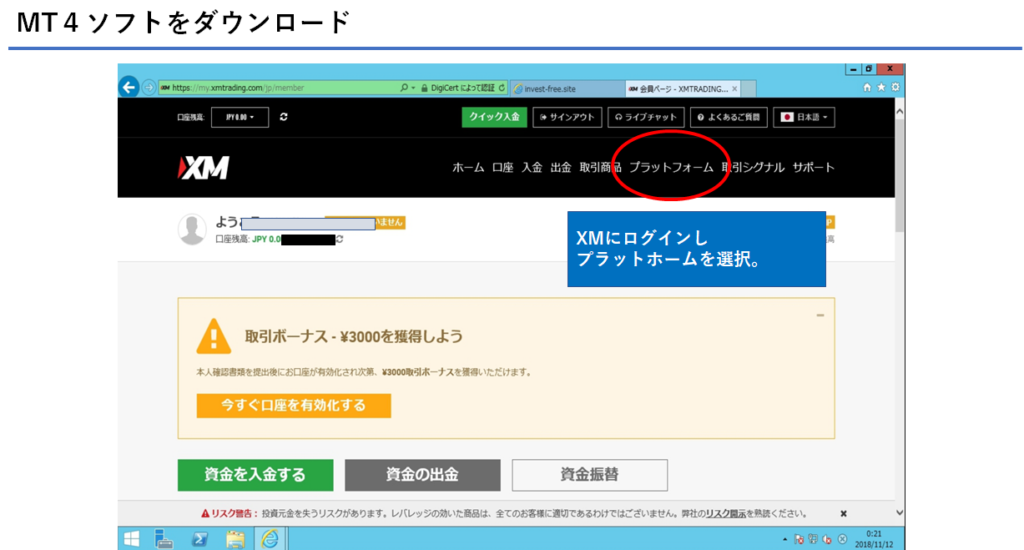Open the JPY 0.00 balance dropdown
1024x550 pixels.
[240, 117]
